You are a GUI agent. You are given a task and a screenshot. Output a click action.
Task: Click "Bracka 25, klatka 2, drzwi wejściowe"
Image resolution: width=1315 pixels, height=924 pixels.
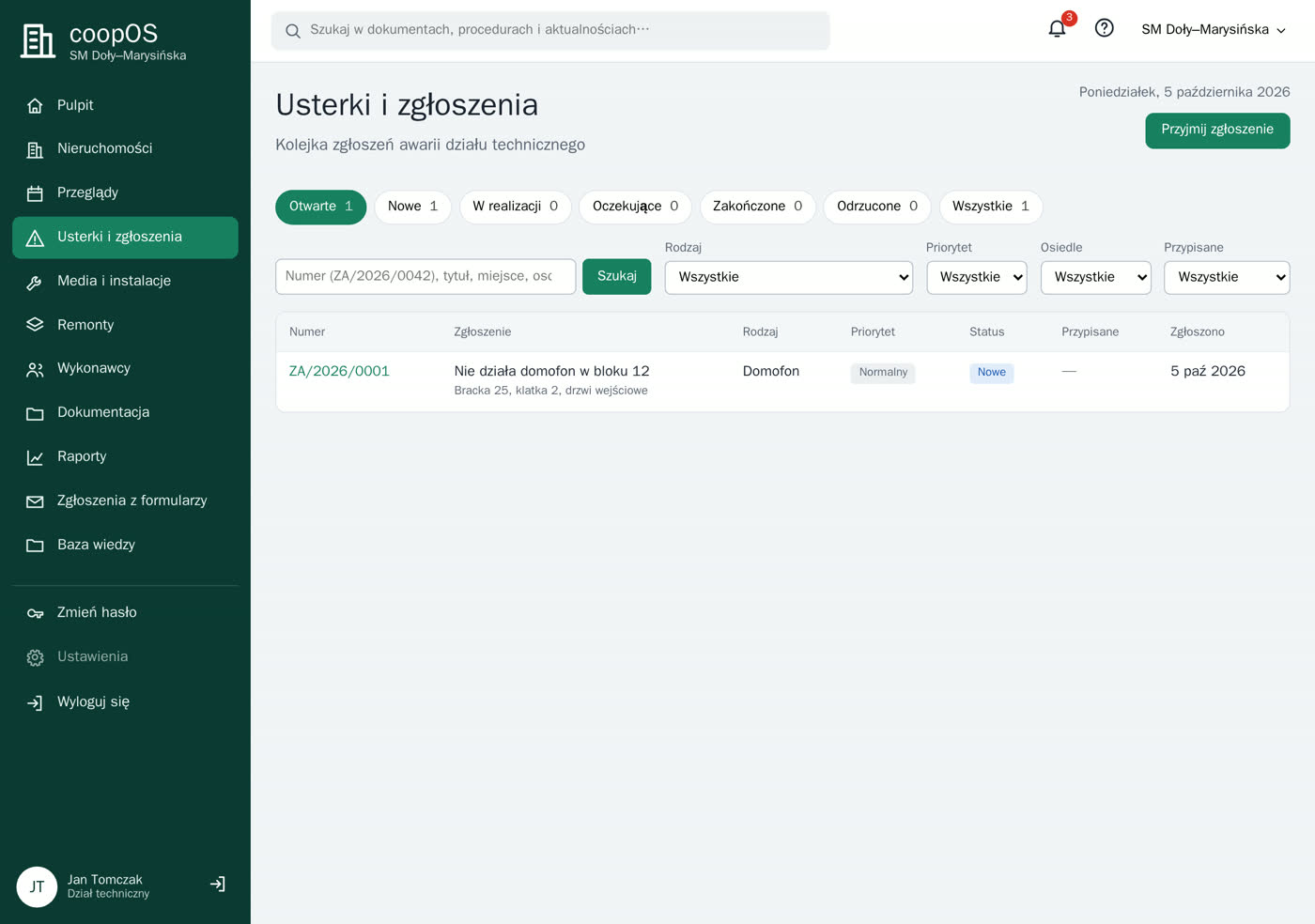tap(550, 391)
